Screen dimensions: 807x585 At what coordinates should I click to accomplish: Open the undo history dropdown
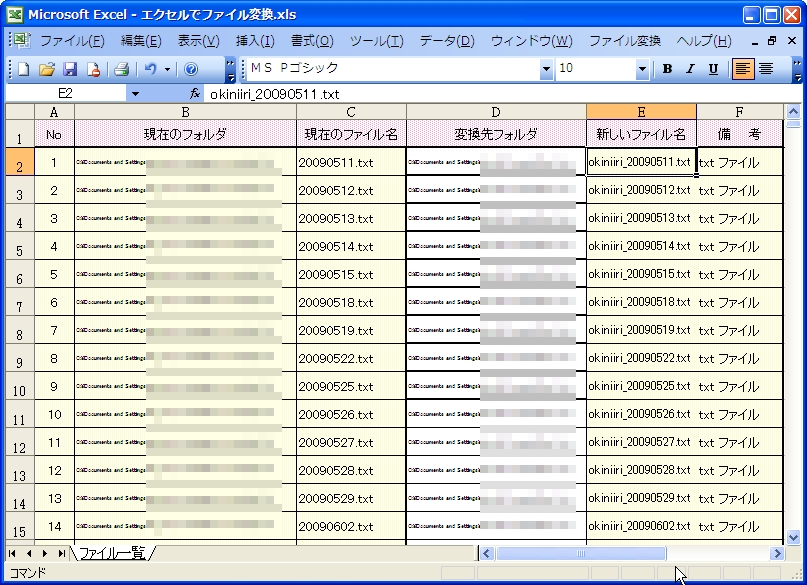[x=166, y=69]
